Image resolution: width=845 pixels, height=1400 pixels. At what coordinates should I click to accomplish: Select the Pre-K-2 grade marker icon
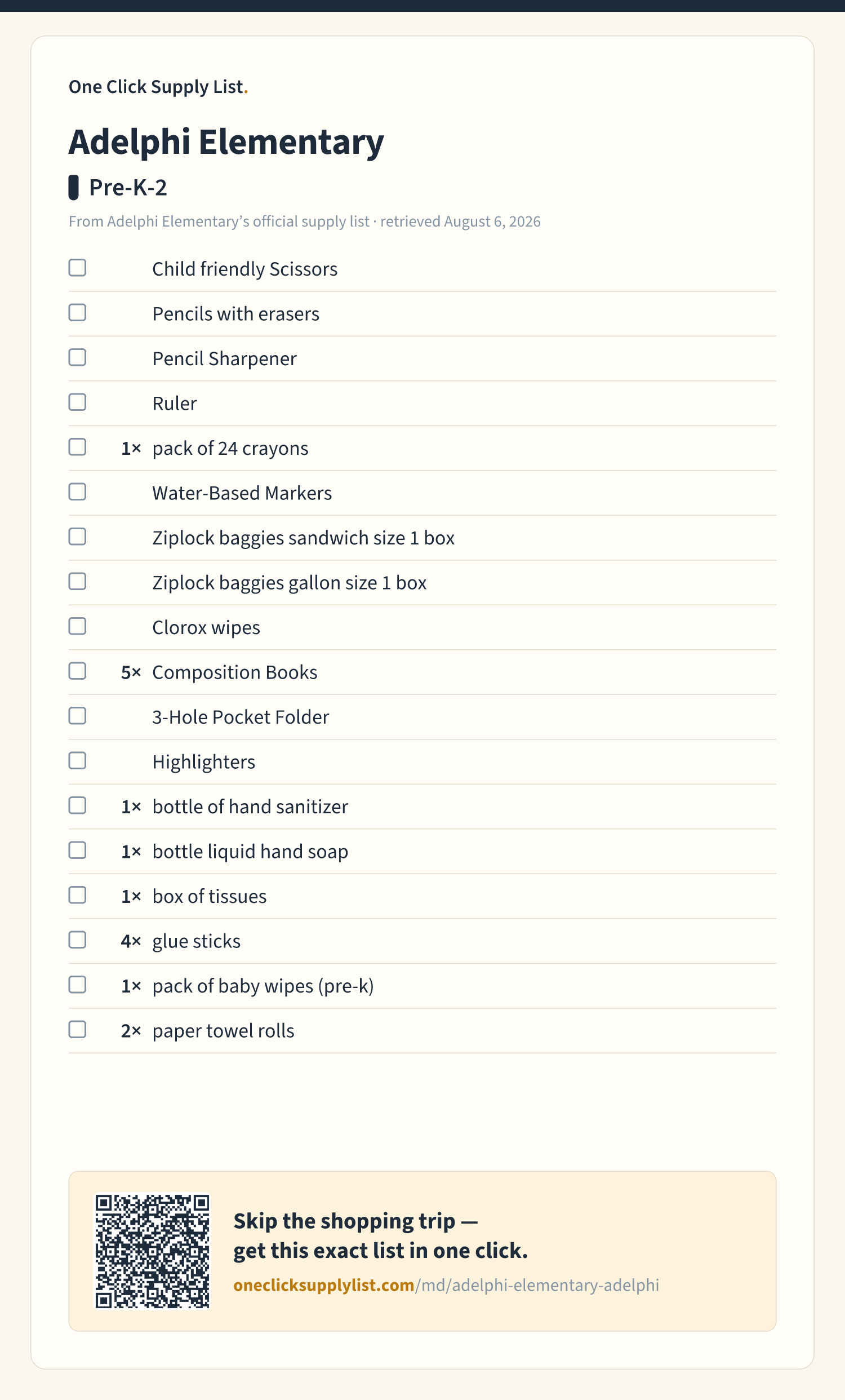pos(73,188)
